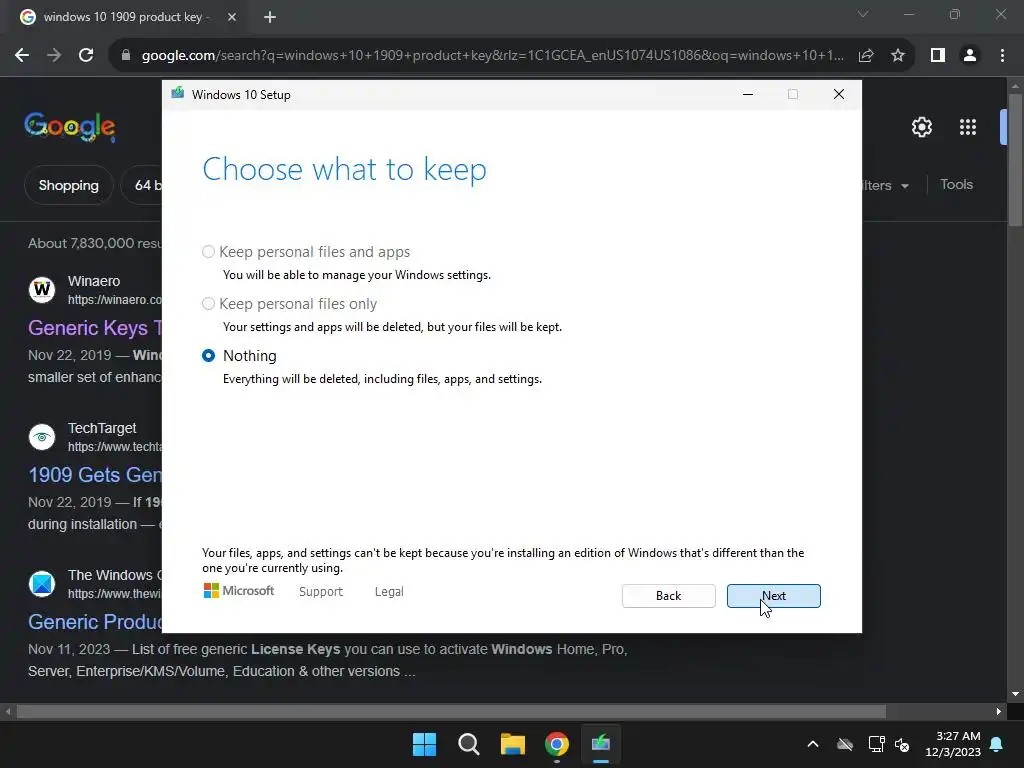
Task: Open the Support link in Setup
Action: 321,592
